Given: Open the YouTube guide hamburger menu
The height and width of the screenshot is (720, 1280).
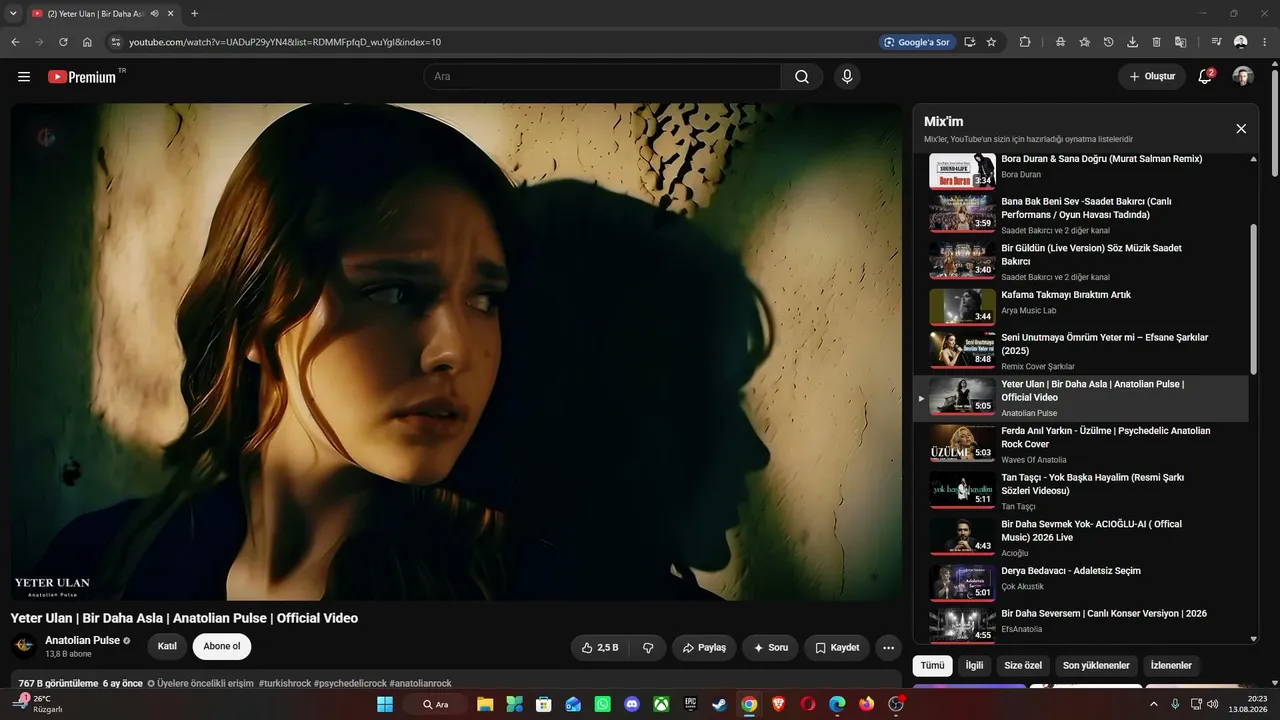Looking at the screenshot, I should [x=24, y=77].
